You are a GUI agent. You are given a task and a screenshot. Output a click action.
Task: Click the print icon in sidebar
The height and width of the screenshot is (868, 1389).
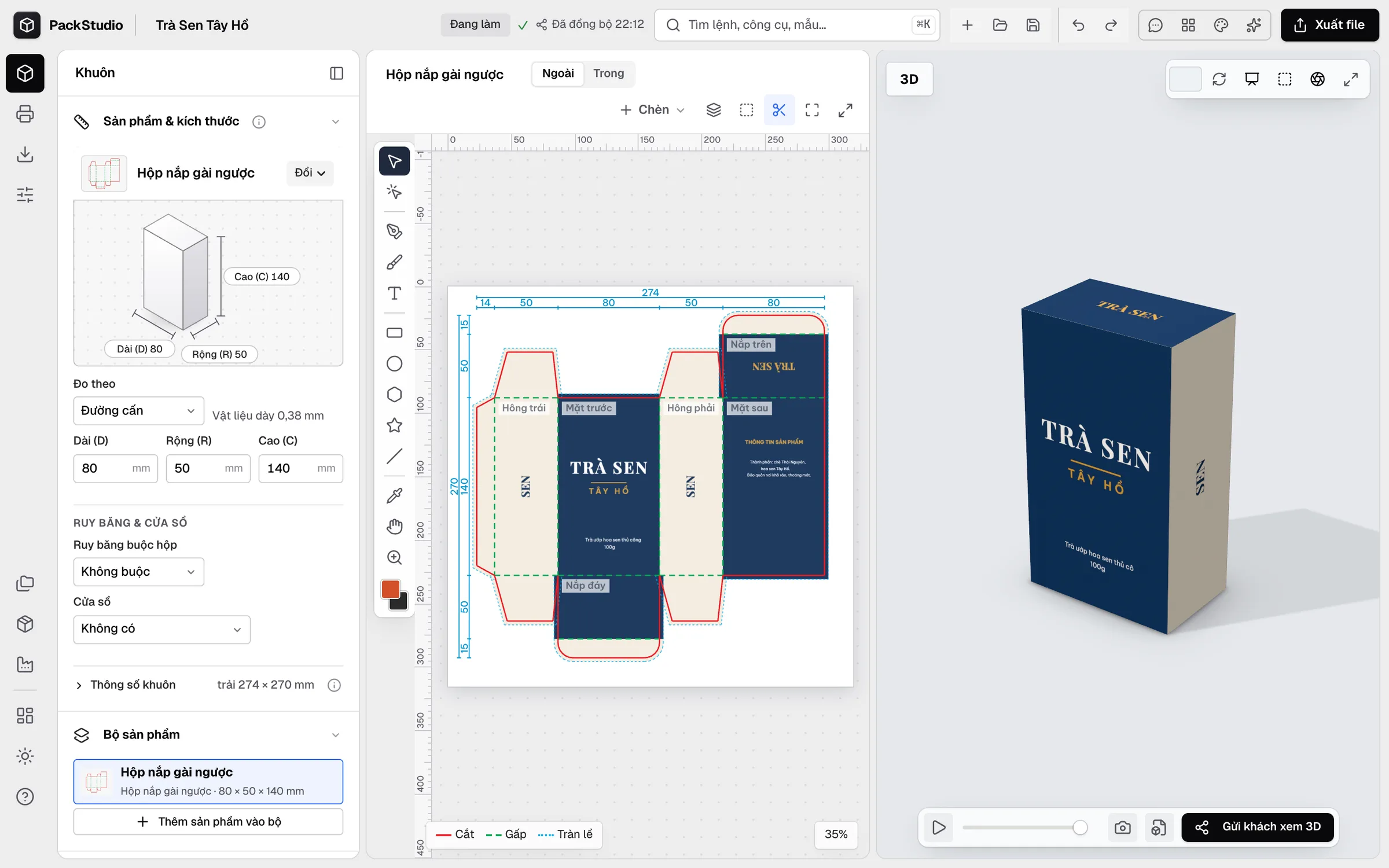25,114
